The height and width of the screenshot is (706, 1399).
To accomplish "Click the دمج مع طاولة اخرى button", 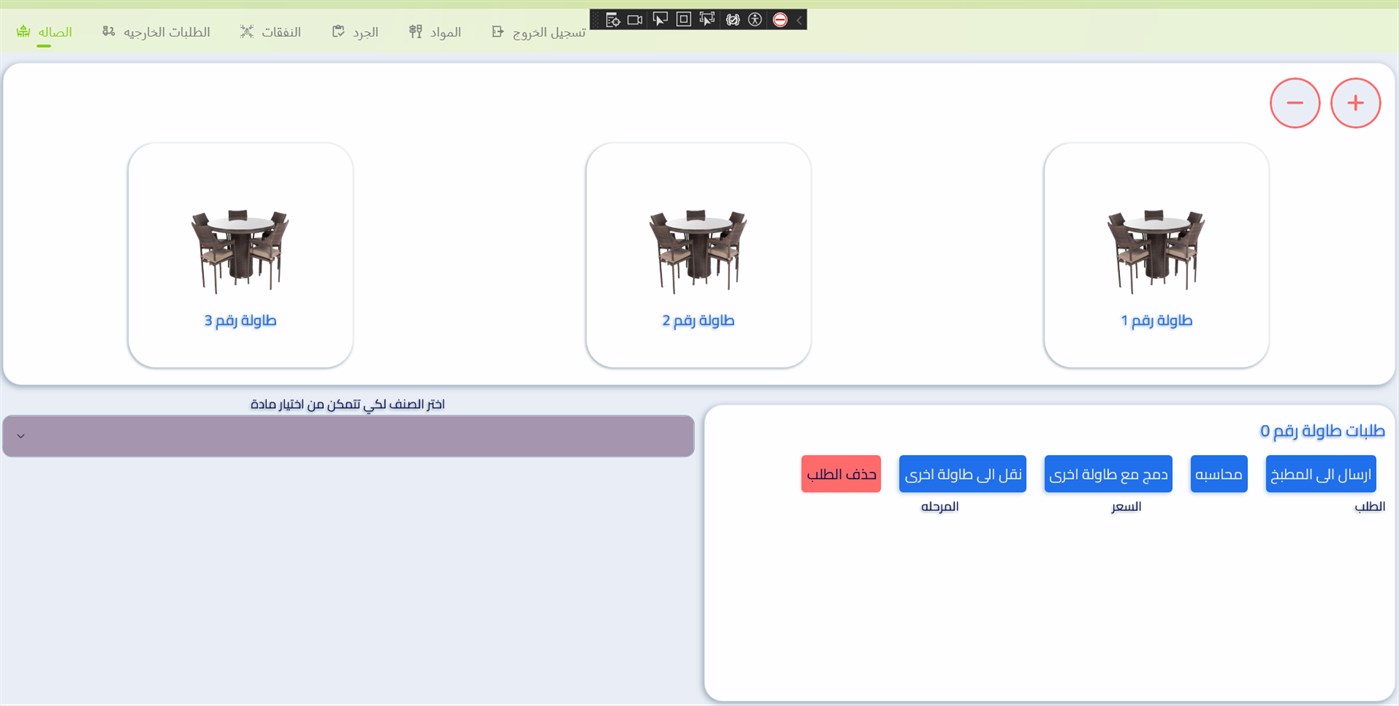I will click(x=1108, y=474).
